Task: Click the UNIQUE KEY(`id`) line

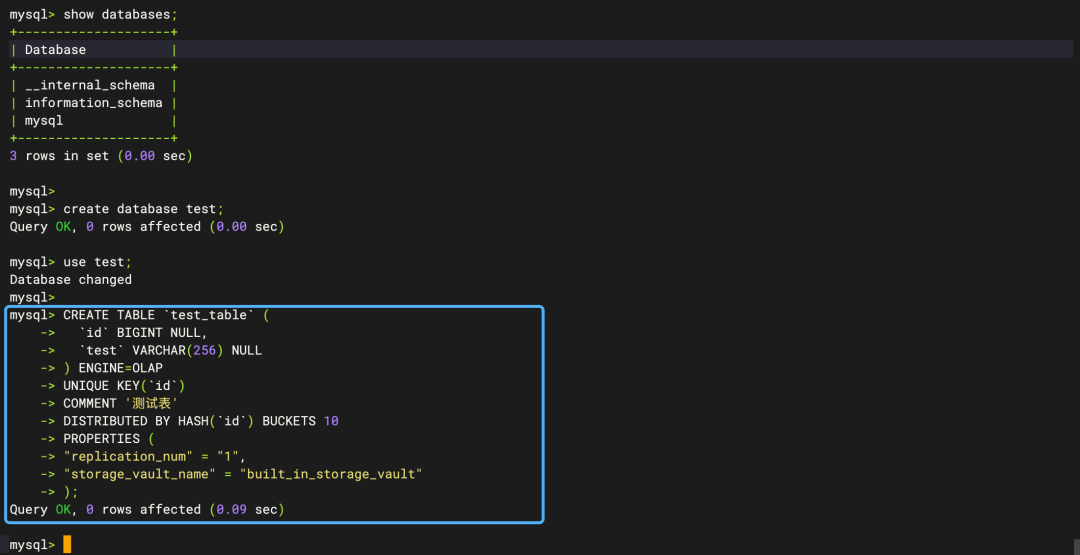Action: (x=124, y=386)
